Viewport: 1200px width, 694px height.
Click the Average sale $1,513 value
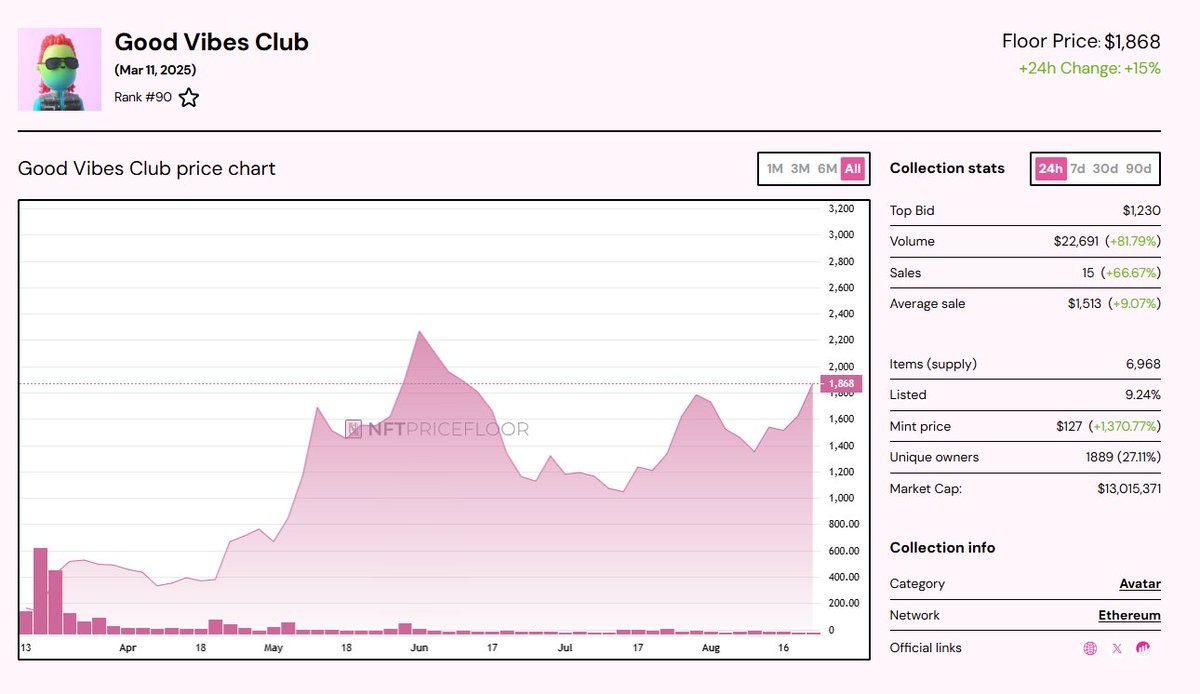click(1085, 304)
